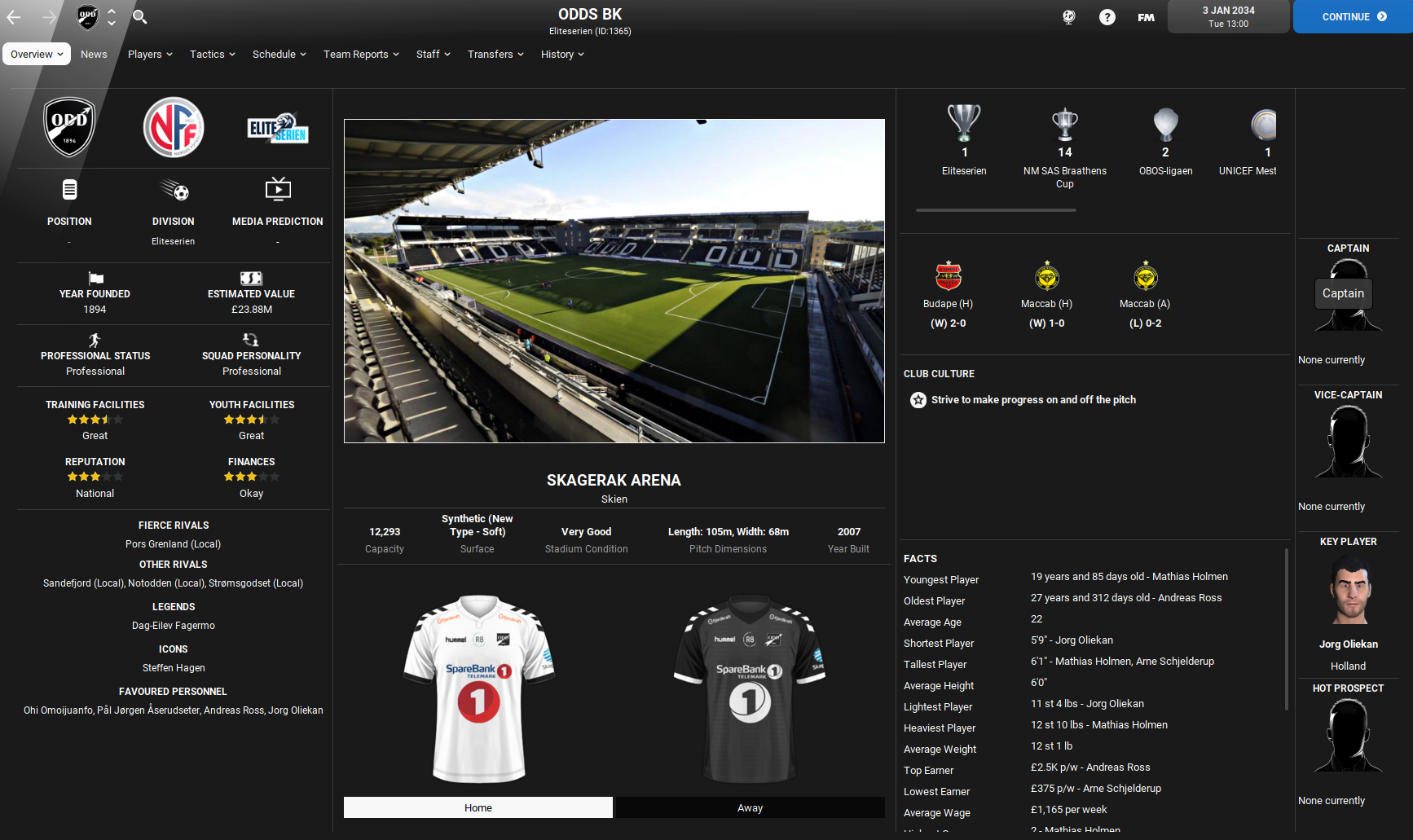This screenshot has width=1413, height=840.
Task: Switch to the News tab
Action: pyautogui.click(x=94, y=54)
